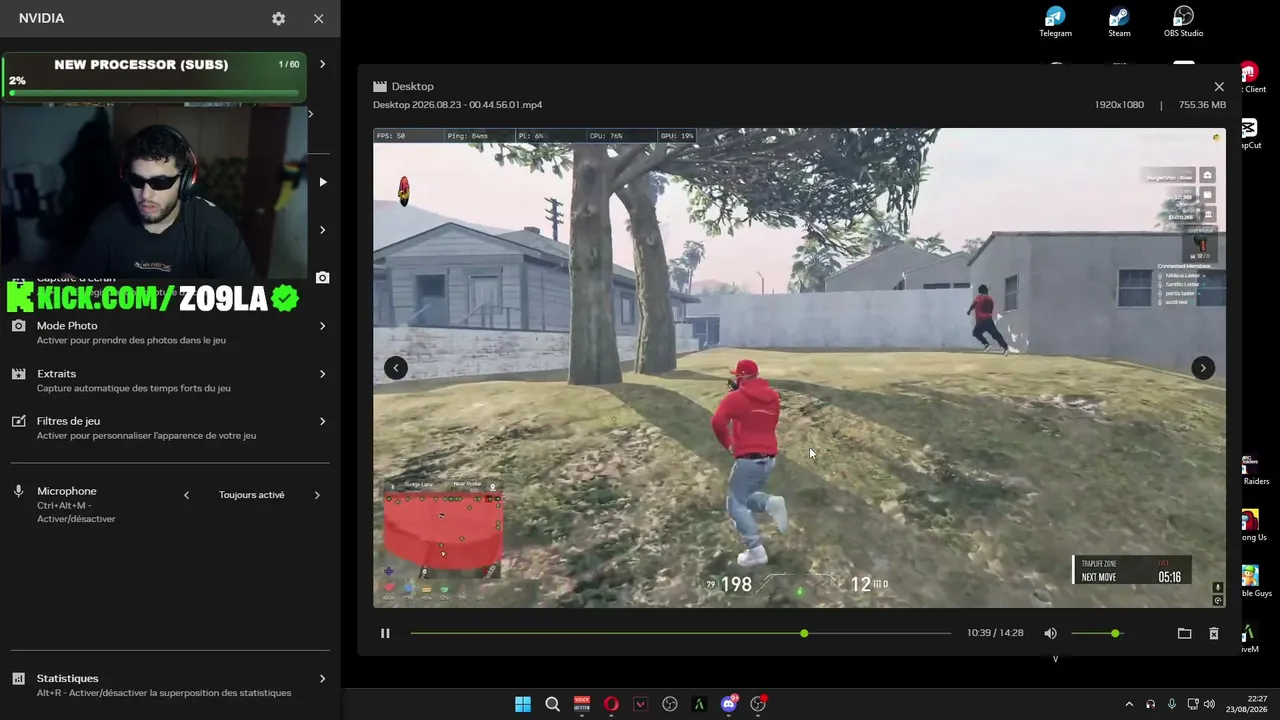Viewport: 1280px width, 720px height.
Task: Expand the Mode Photo chevron
Action: (x=322, y=326)
